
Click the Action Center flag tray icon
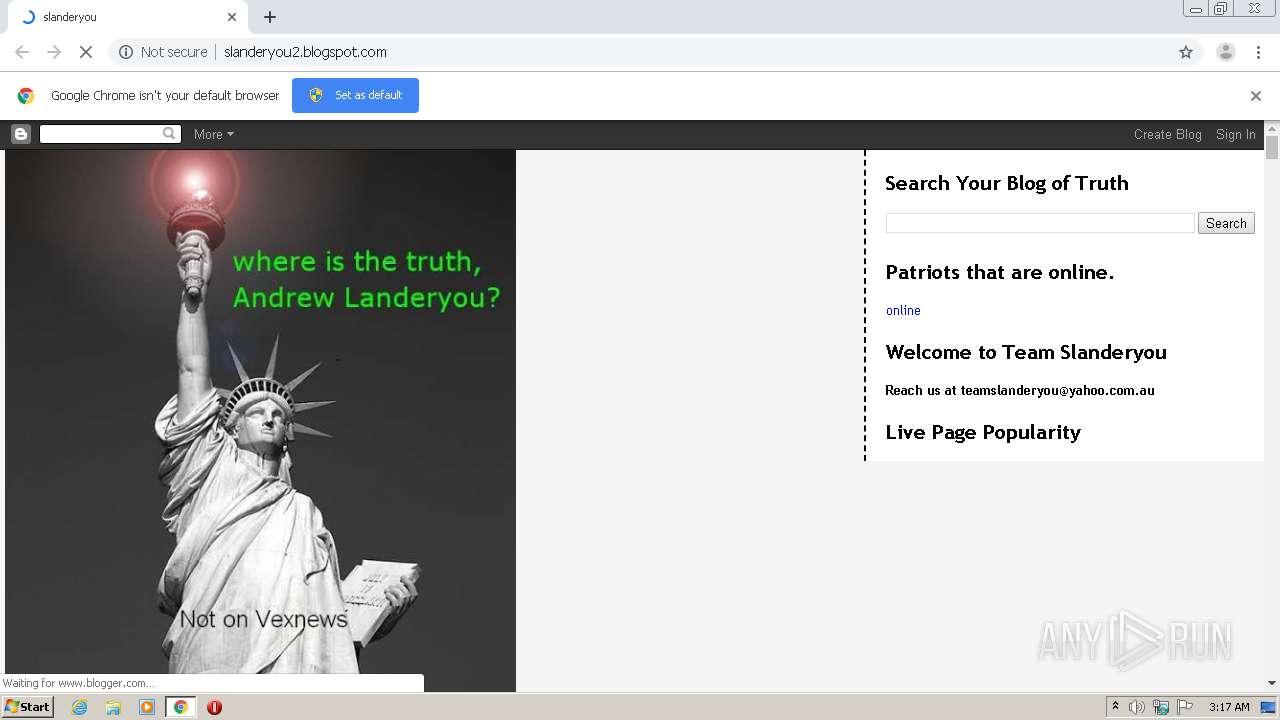pyautogui.click(x=1185, y=707)
